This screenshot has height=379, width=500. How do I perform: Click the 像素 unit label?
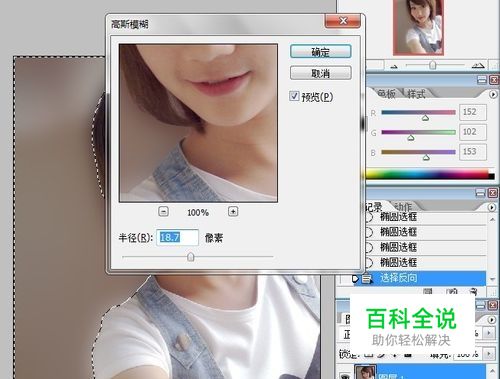[214, 238]
